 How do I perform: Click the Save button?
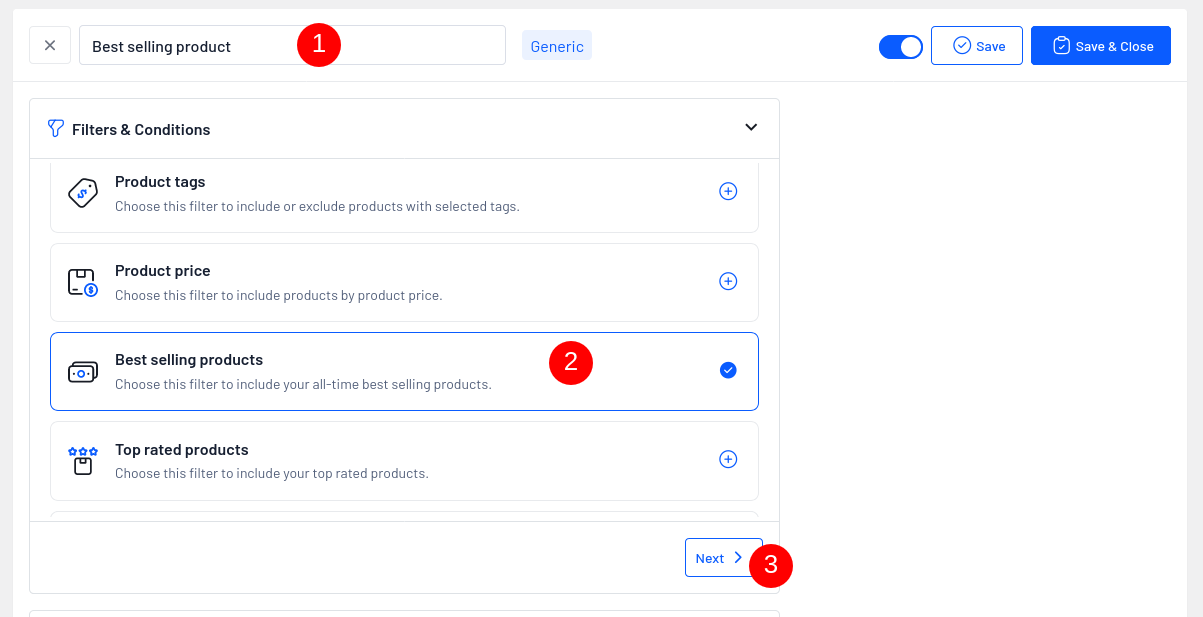(977, 46)
